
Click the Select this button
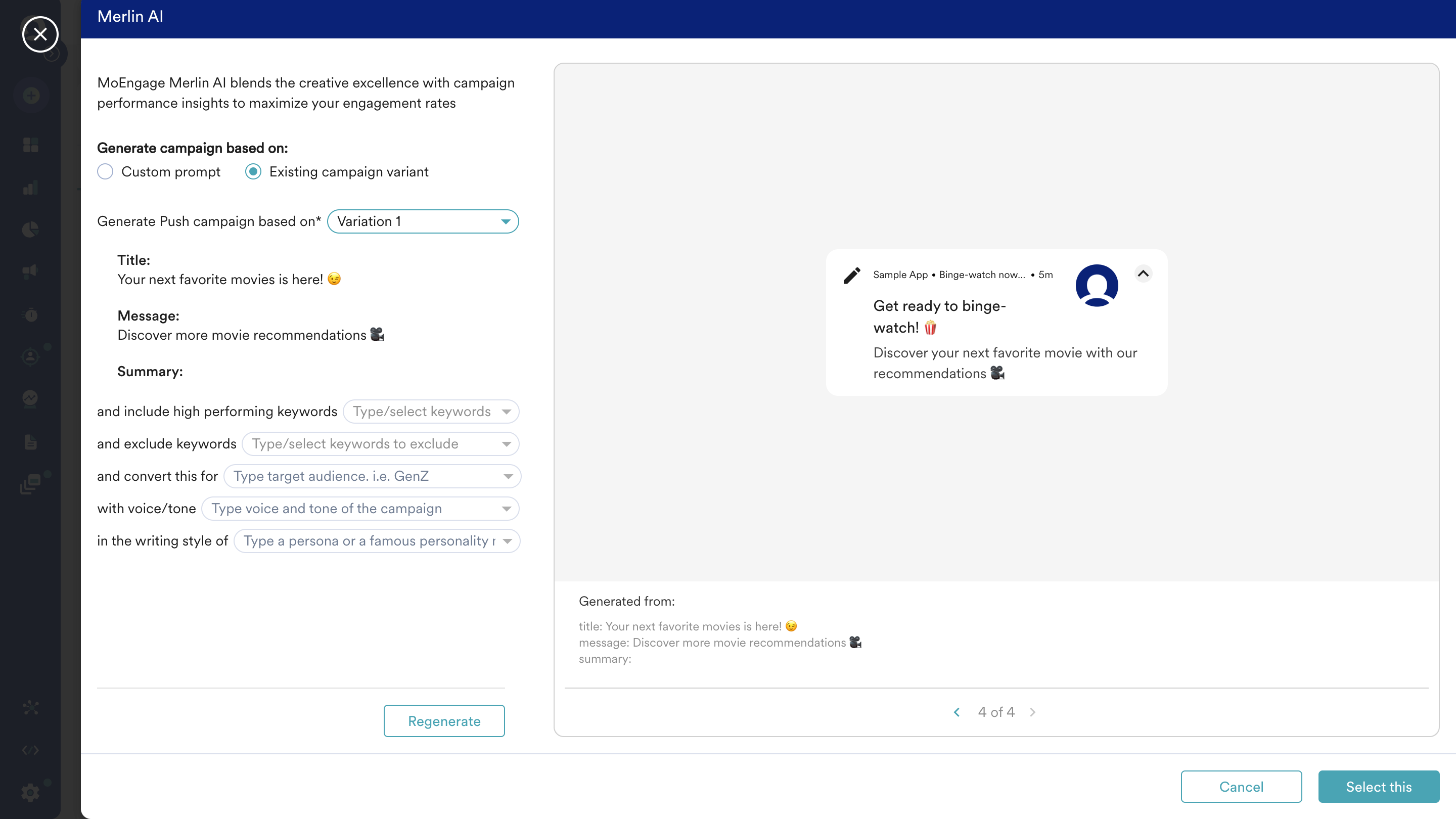click(1379, 786)
